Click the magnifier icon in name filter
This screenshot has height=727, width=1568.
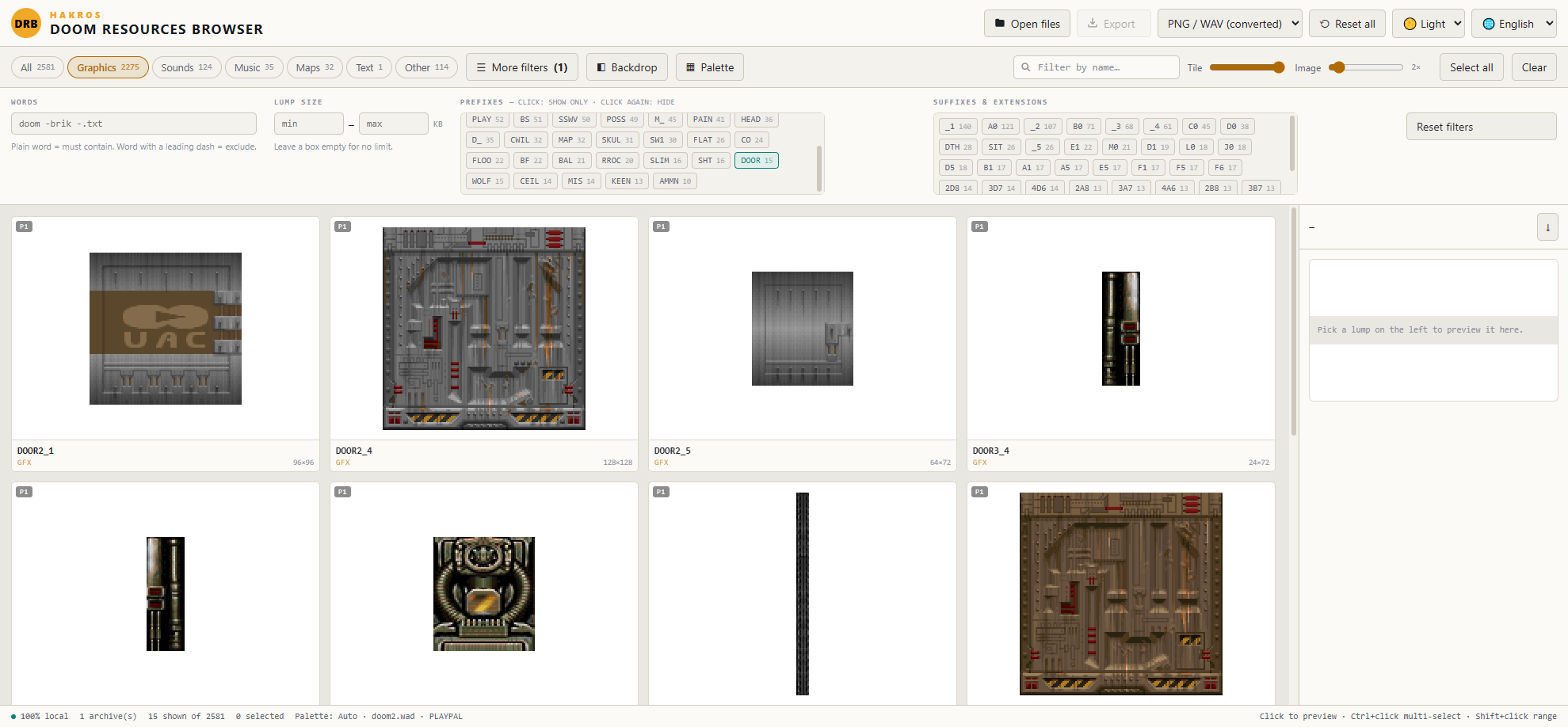pos(1026,67)
